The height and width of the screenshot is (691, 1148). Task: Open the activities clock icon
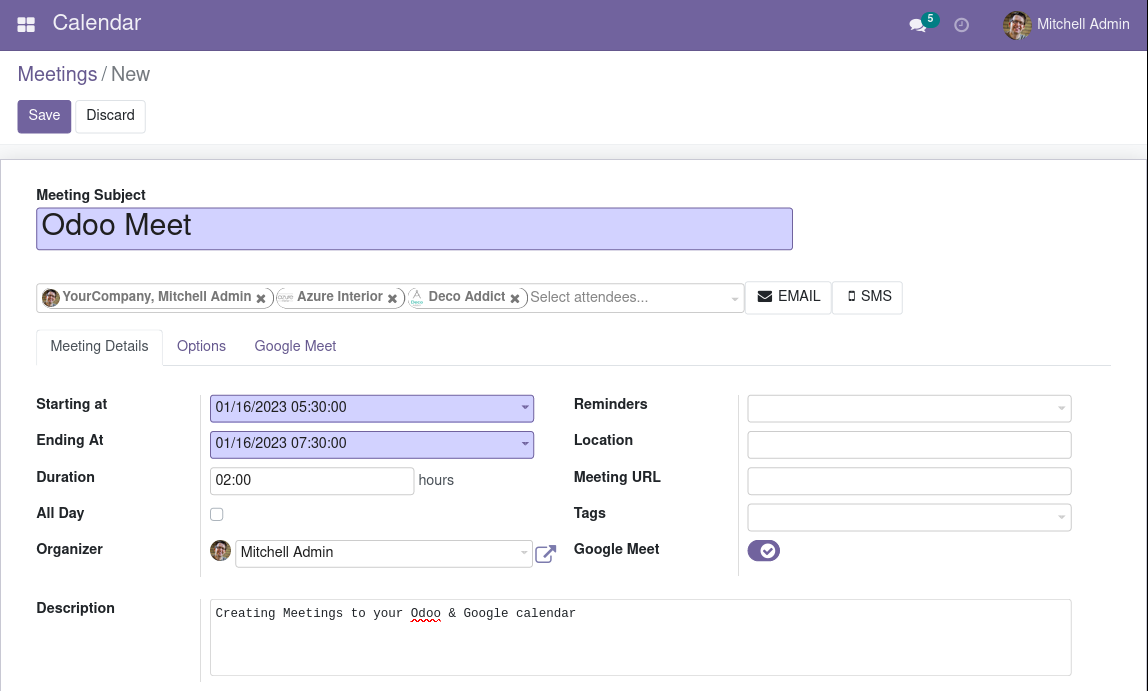point(962,25)
